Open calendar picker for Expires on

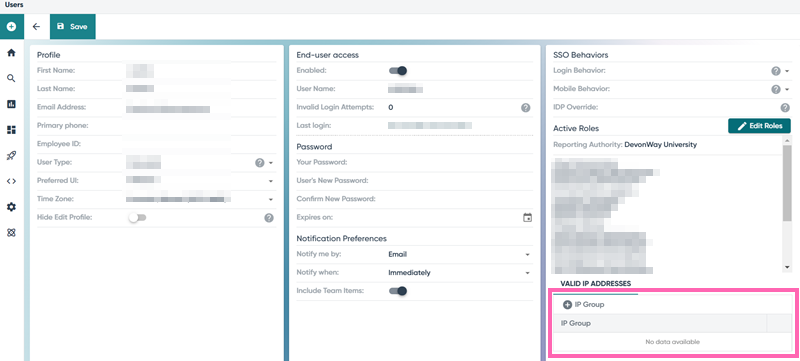(x=528, y=217)
